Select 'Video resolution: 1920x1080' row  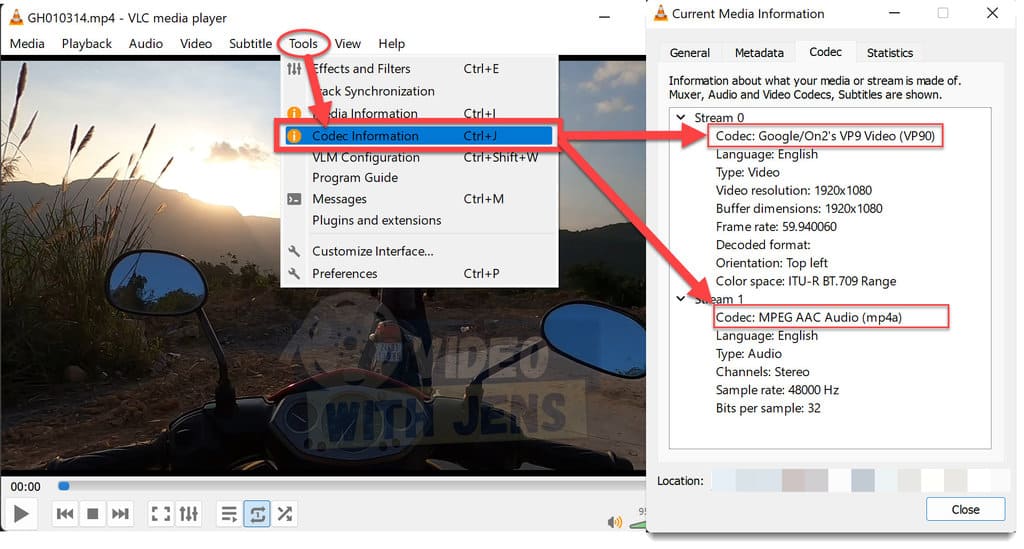pyautogui.click(x=793, y=191)
